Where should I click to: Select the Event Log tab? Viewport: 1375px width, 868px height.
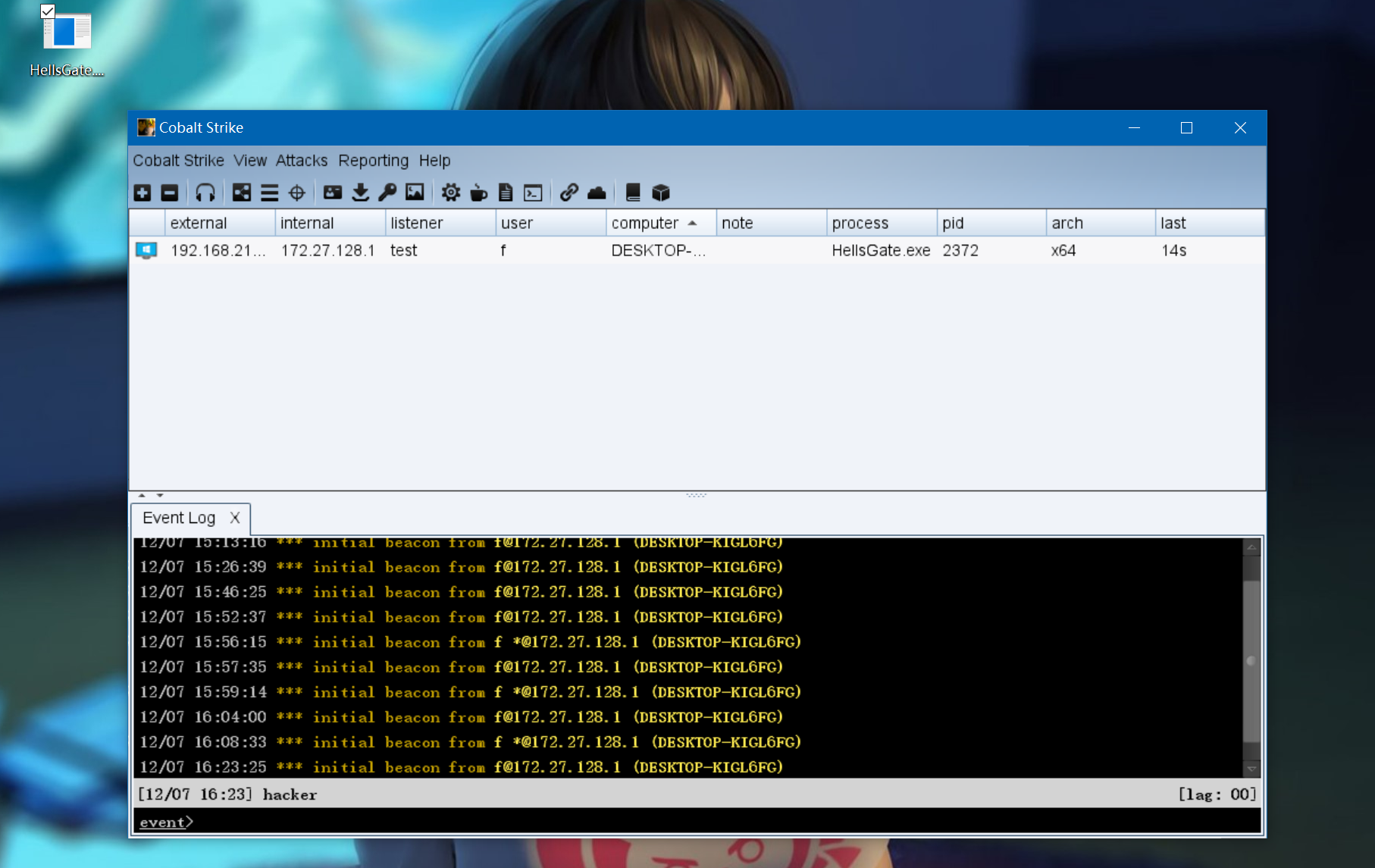[x=179, y=518]
